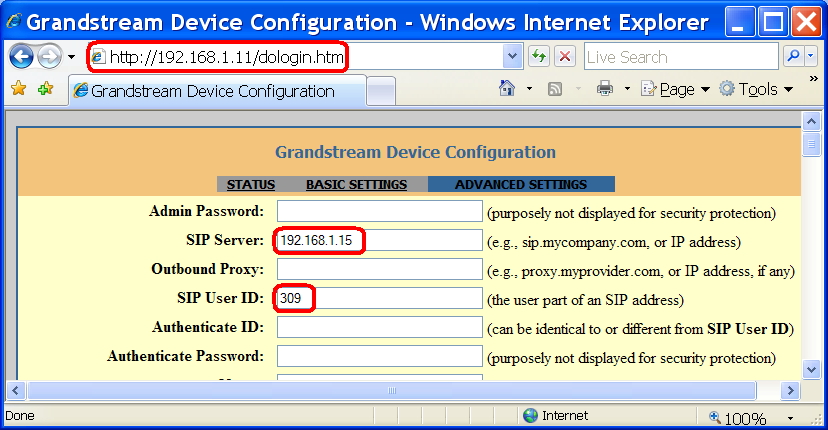Viewport: 828px width, 430px height.
Task: Go forward with the browser Forward arrow
Action: (50, 57)
